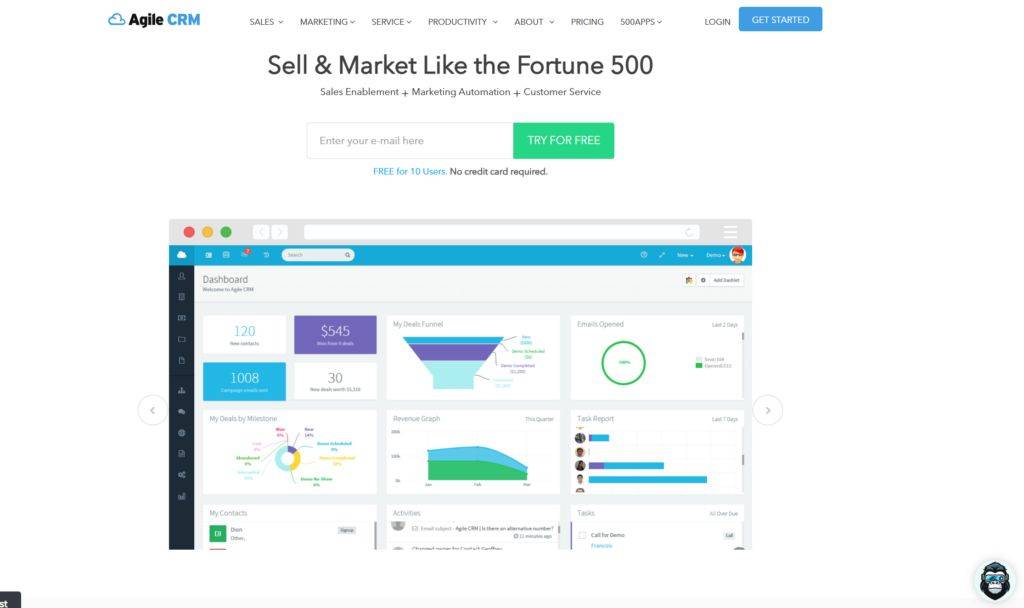Go to the Pricing page
This screenshot has height=608, width=1024.
pyautogui.click(x=587, y=22)
